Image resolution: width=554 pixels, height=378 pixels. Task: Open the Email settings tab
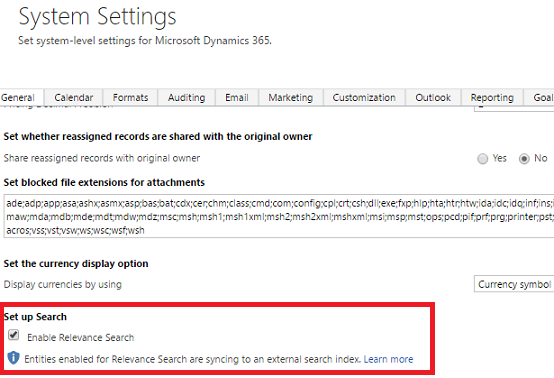pos(237,98)
